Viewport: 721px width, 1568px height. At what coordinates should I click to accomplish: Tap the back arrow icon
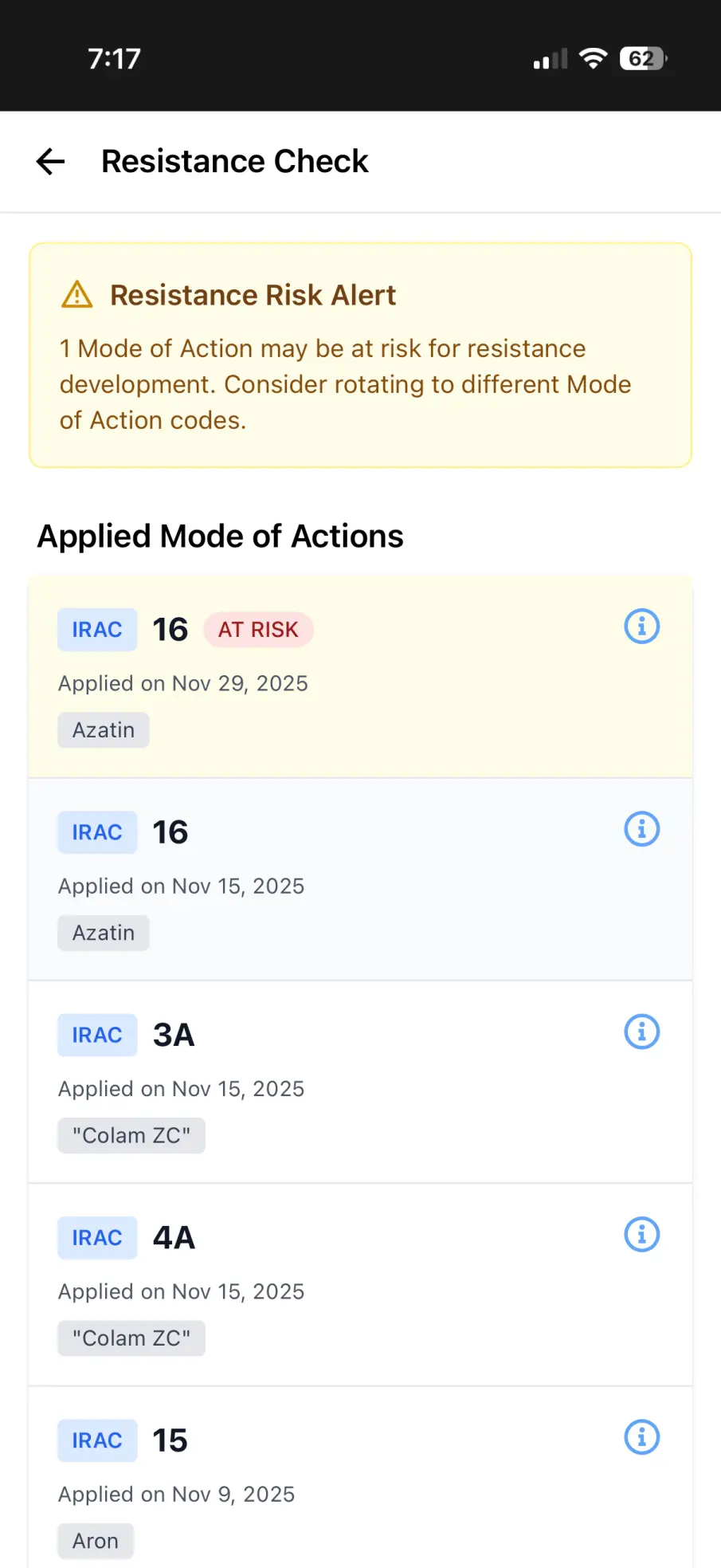tap(51, 162)
